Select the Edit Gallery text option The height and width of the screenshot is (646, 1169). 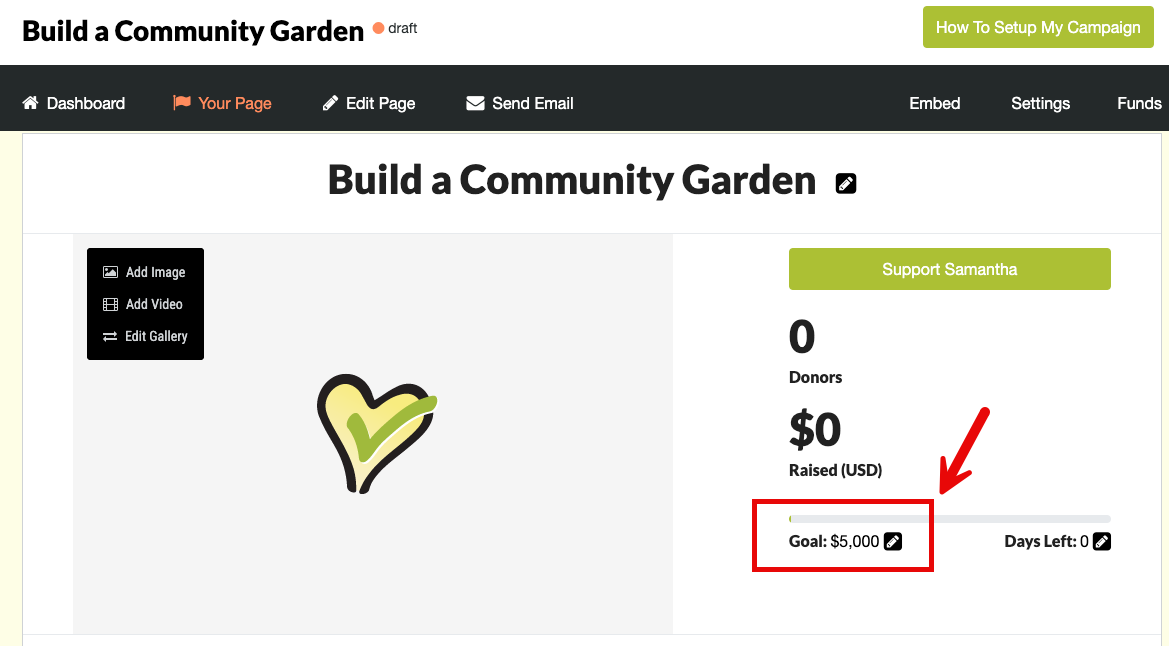point(156,336)
